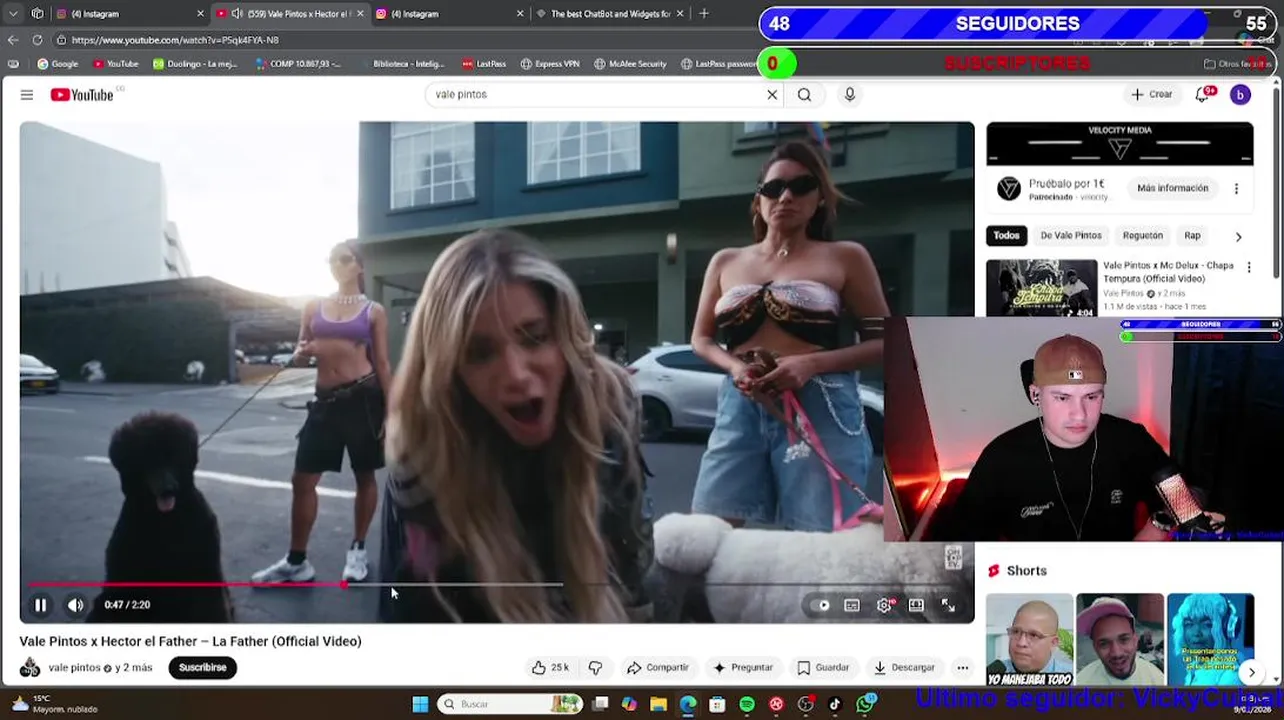
Task: Open the Velocity ad options menu
Action: pos(1236,188)
